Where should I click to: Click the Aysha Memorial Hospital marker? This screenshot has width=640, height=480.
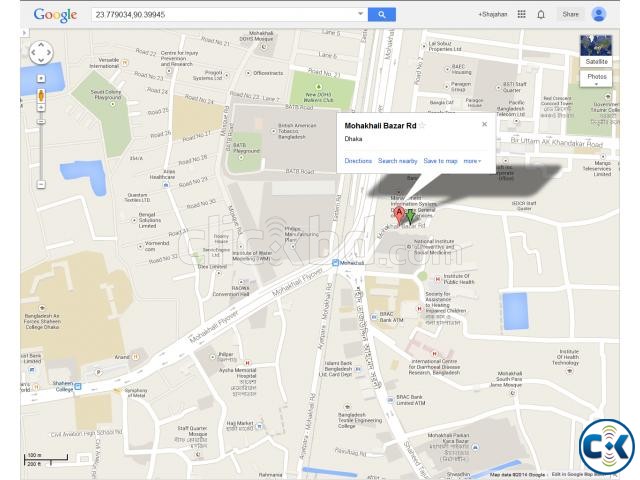tap(247, 363)
